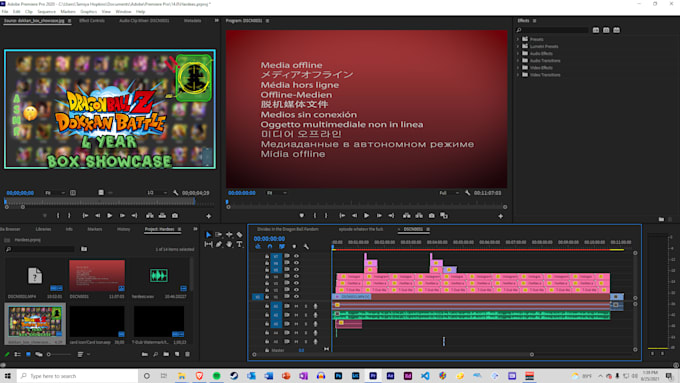Screen dimensions: 680x383
Task: Add marker in Program monitor
Action: coord(301,216)
